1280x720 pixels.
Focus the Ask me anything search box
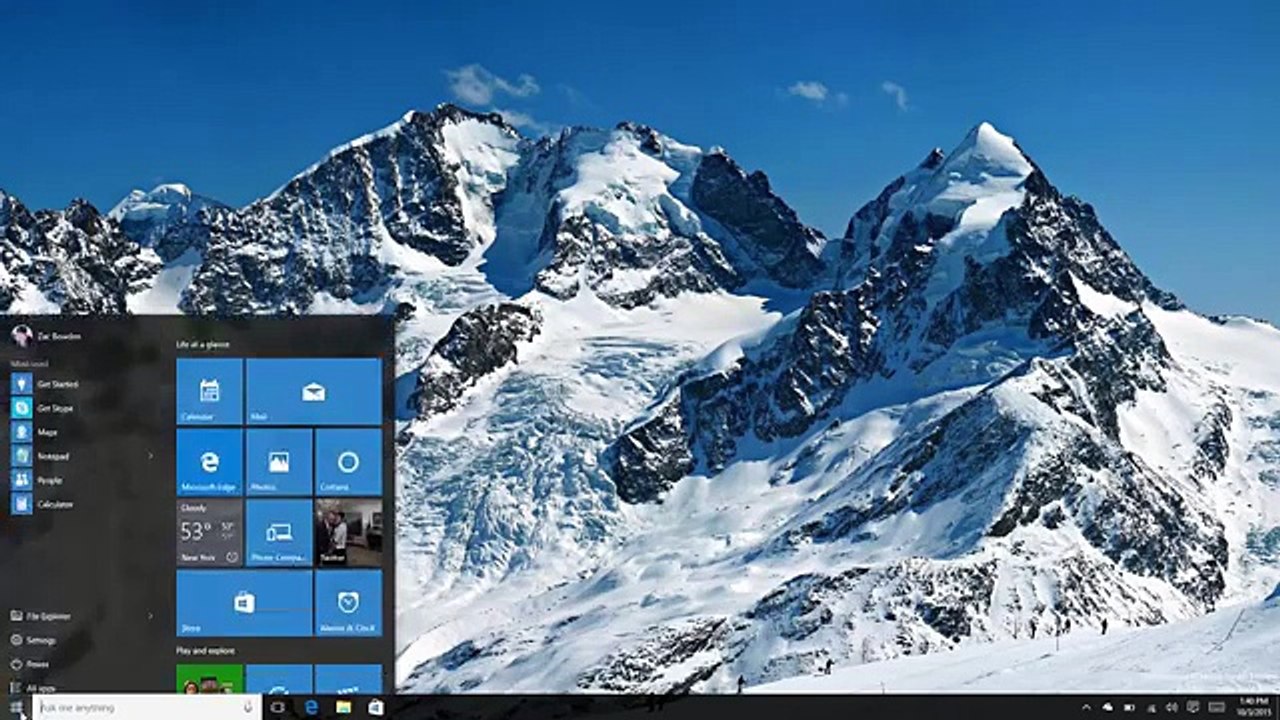147,707
